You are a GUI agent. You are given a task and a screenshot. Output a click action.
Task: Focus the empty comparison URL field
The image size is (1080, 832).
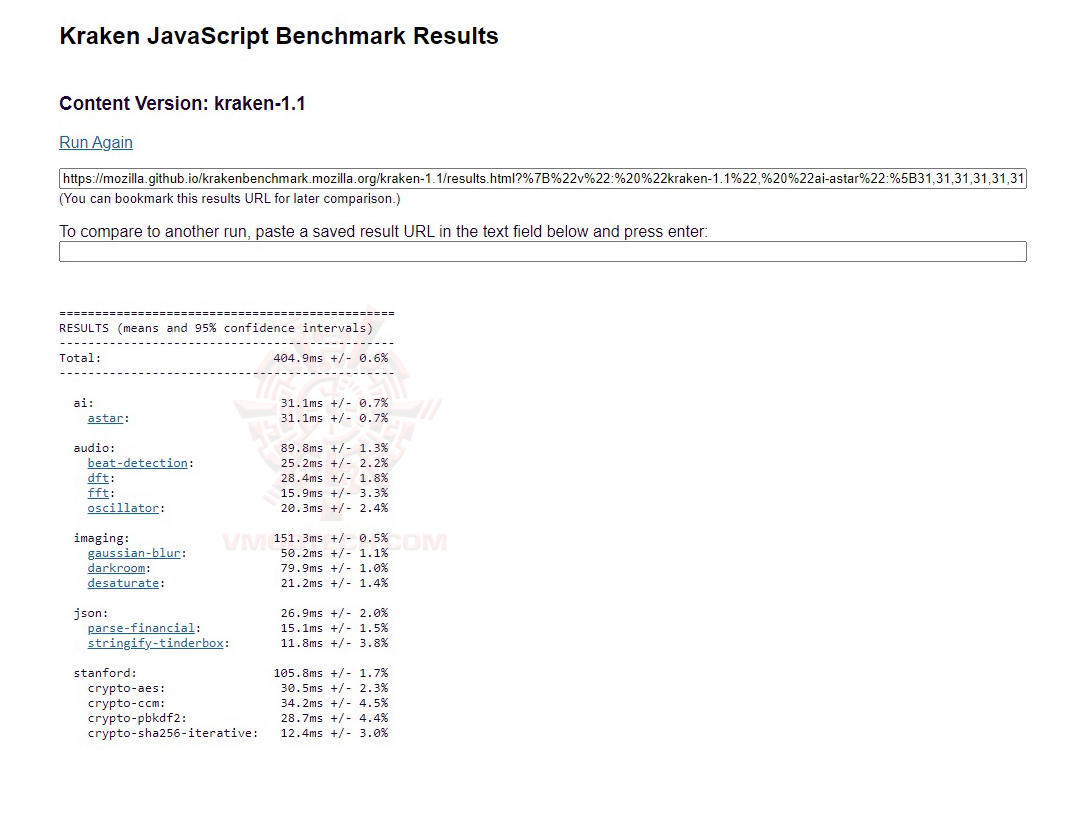(543, 251)
